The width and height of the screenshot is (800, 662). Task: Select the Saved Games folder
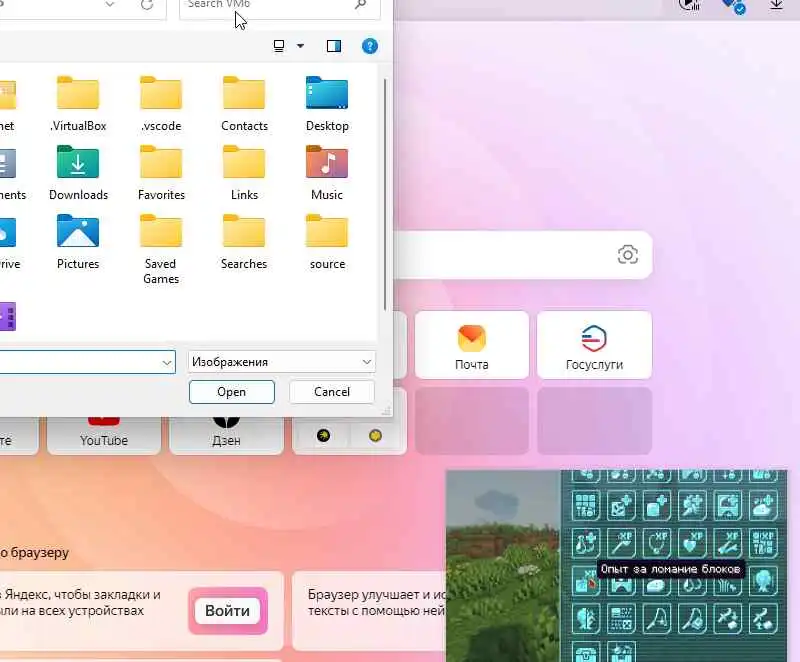pyautogui.click(x=161, y=249)
